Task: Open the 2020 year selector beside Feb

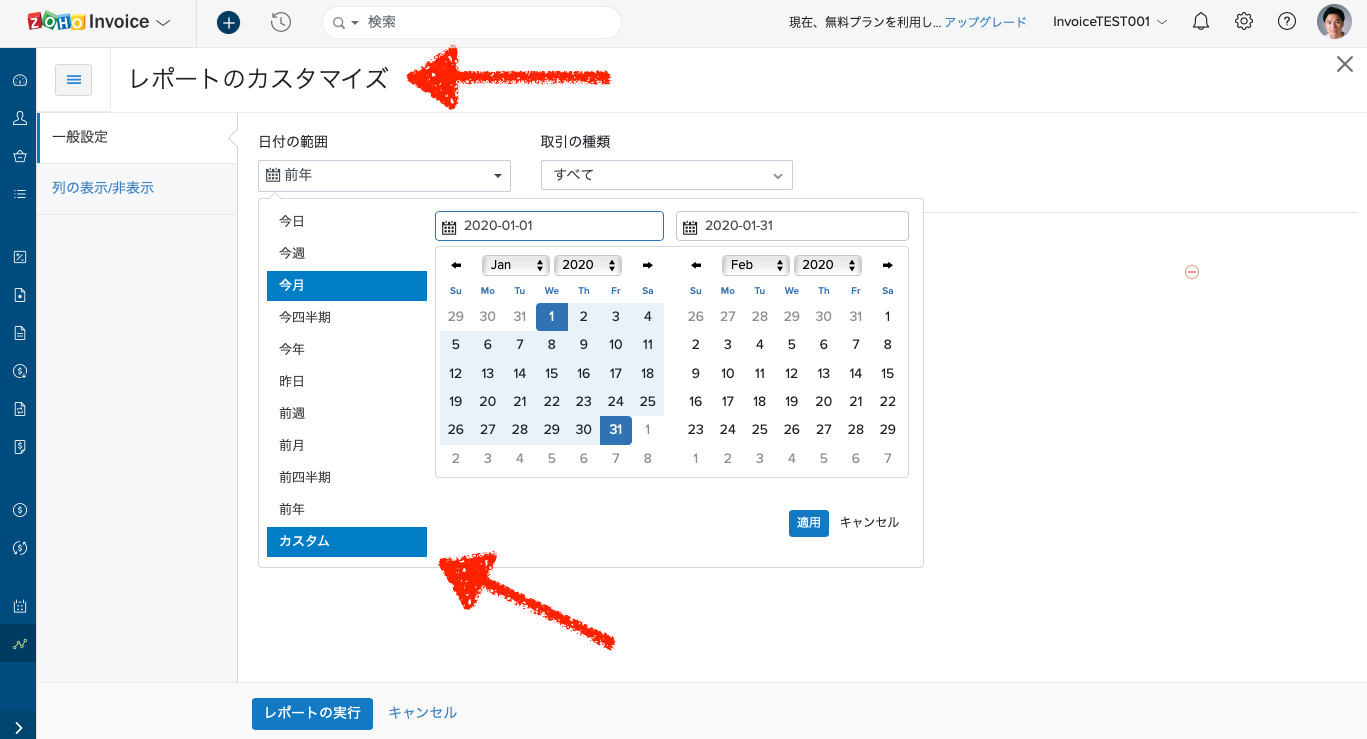Action: [x=828, y=265]
